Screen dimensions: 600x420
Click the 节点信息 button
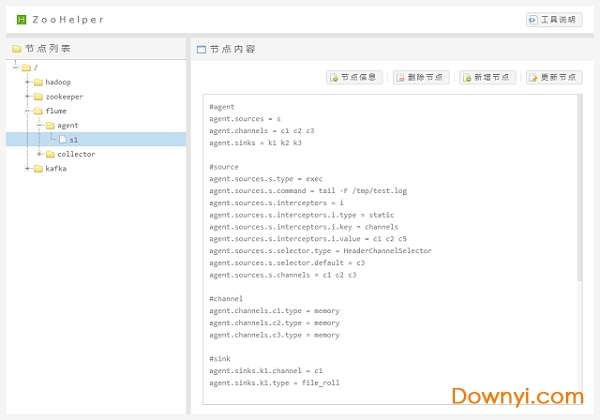pos(354,77)
